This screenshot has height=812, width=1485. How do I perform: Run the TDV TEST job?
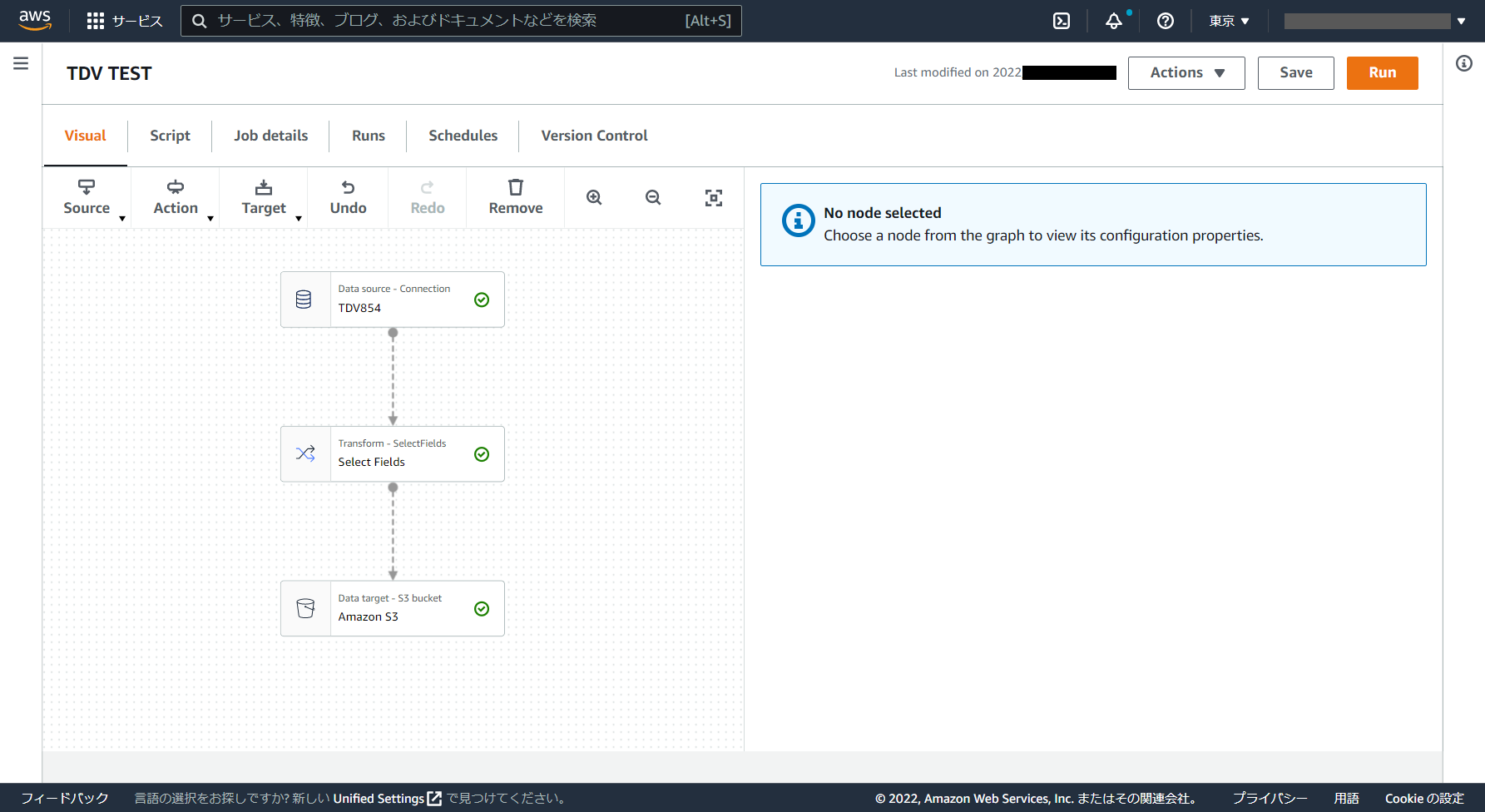1382,73
